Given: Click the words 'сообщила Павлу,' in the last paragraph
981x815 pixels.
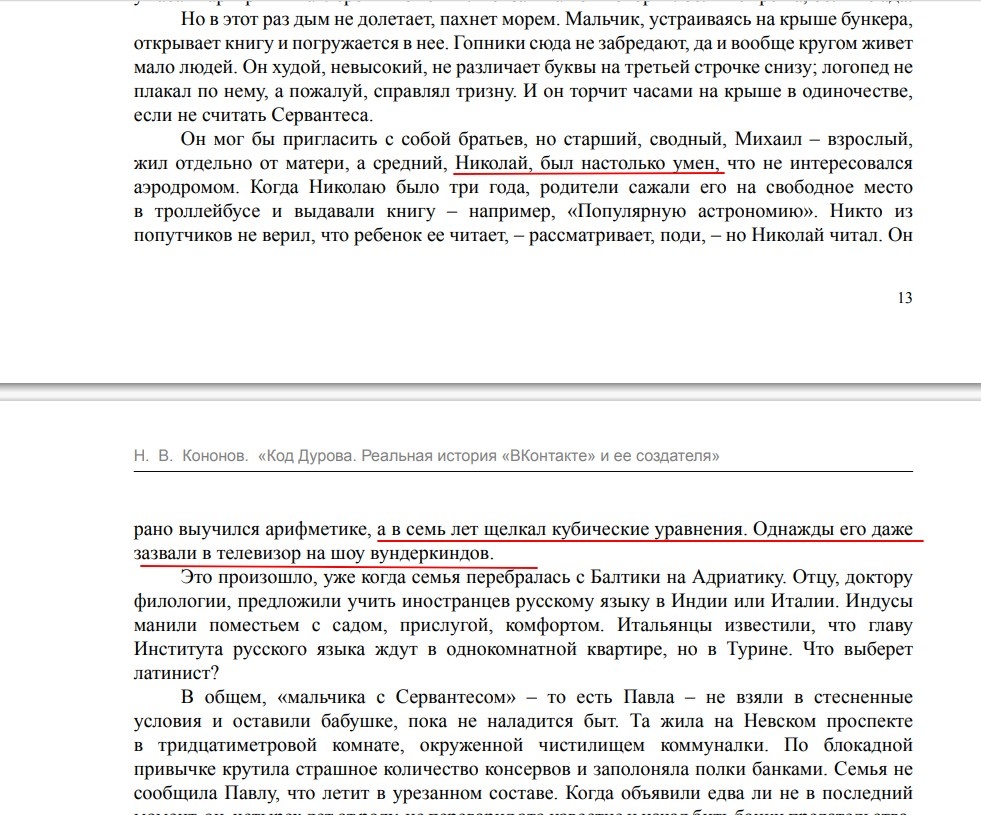Looking at the screenshot, I should pyautogui.click(x=206, y=793).
